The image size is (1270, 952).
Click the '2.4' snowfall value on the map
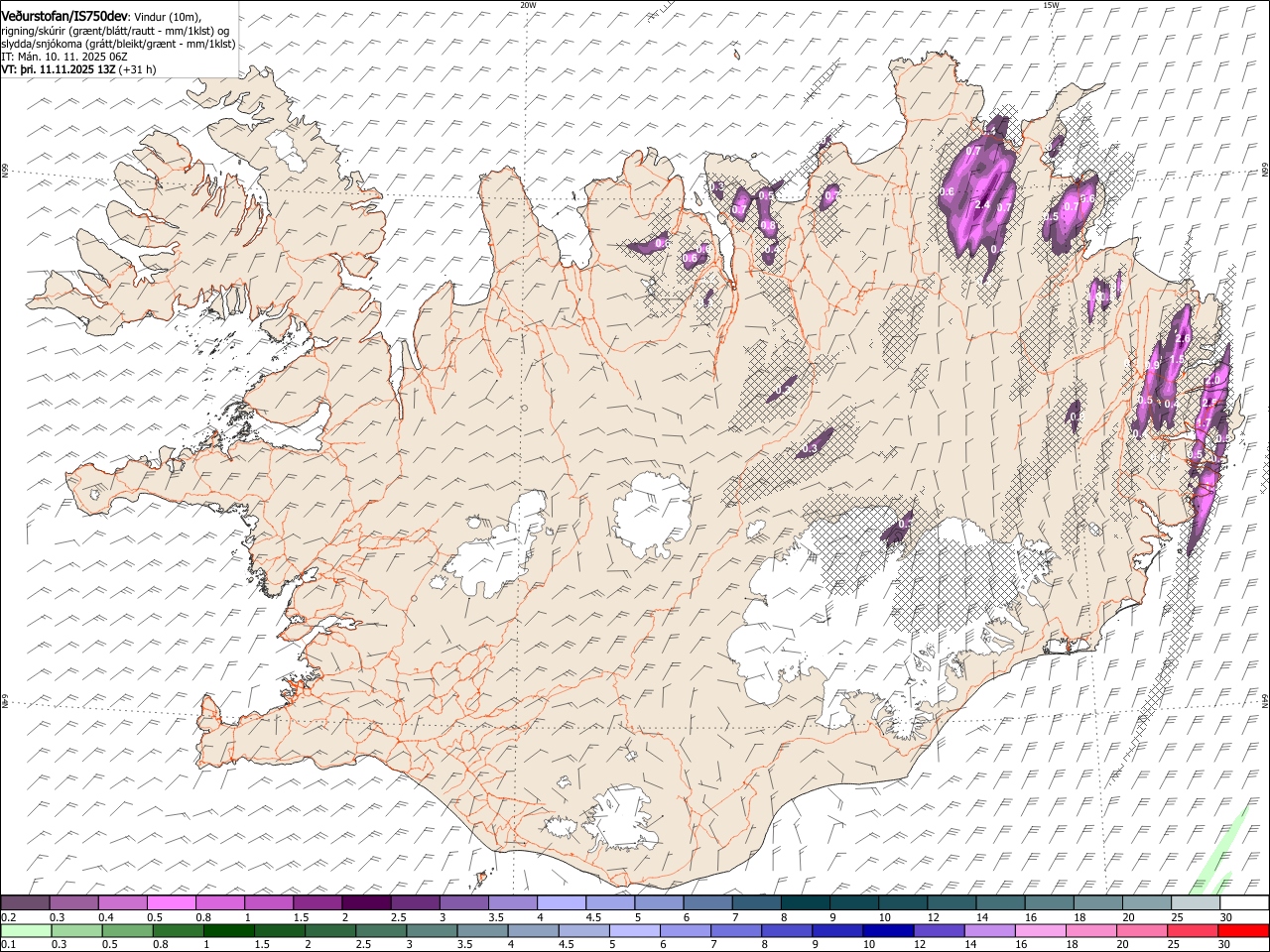(x=983, y=204)
